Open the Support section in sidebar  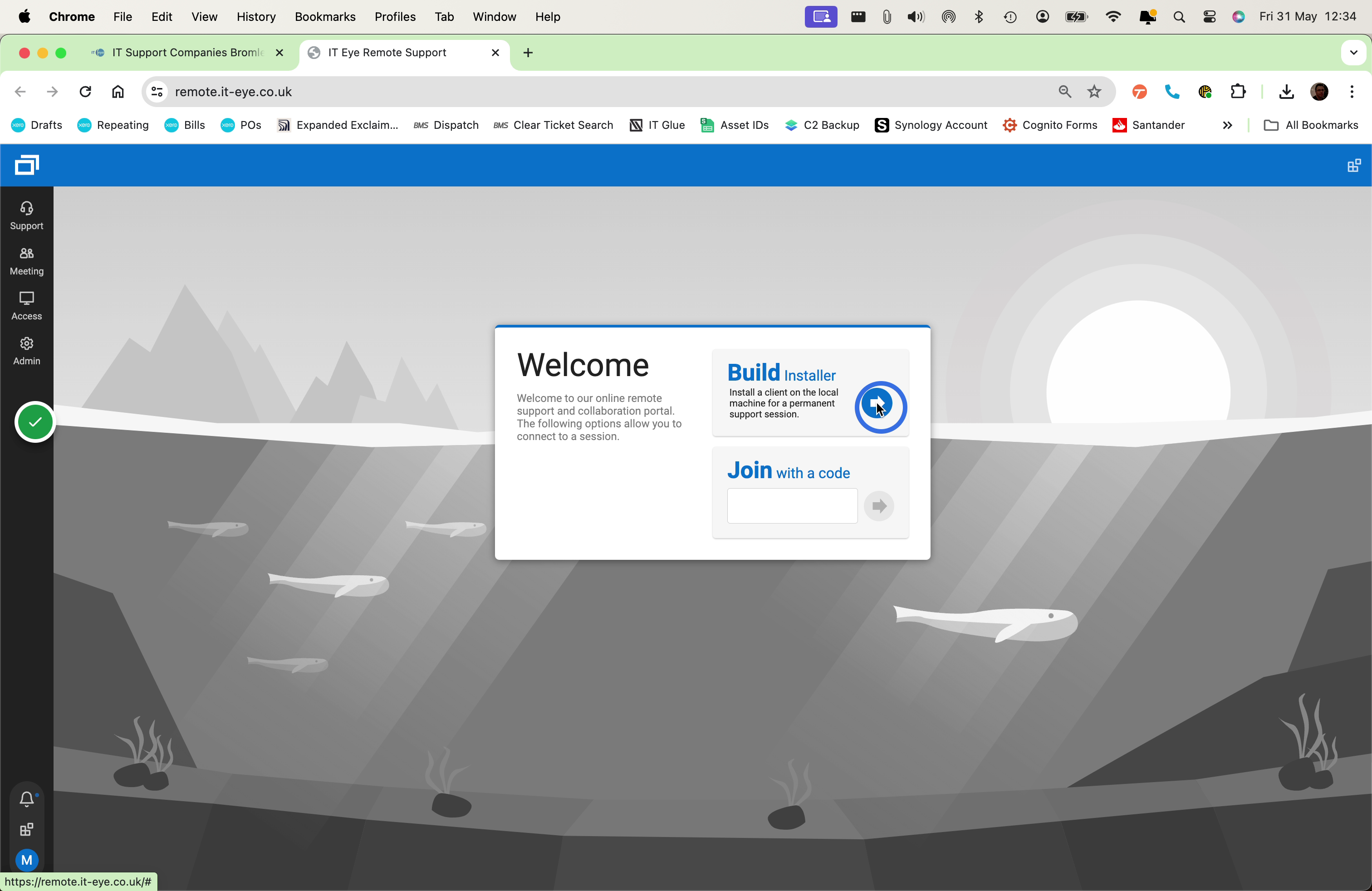click(26, 215)
